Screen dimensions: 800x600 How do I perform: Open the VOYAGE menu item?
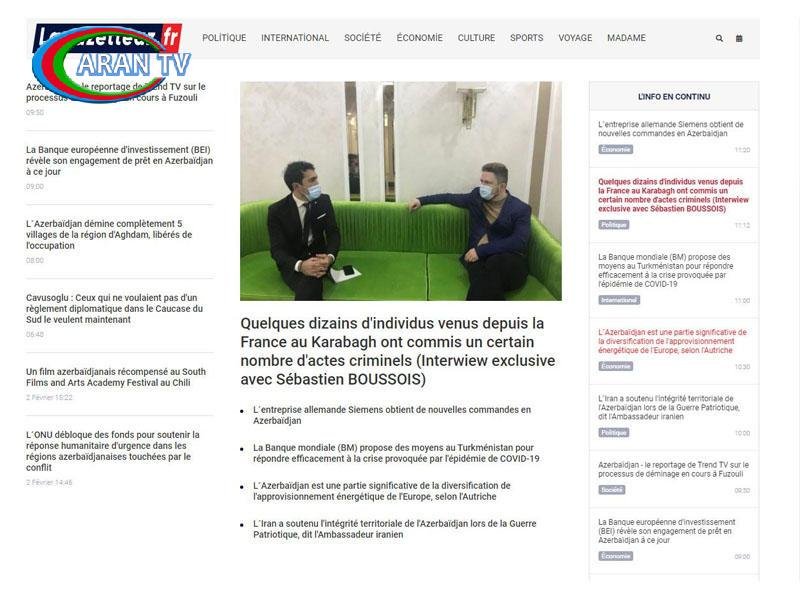coord(575,38)
